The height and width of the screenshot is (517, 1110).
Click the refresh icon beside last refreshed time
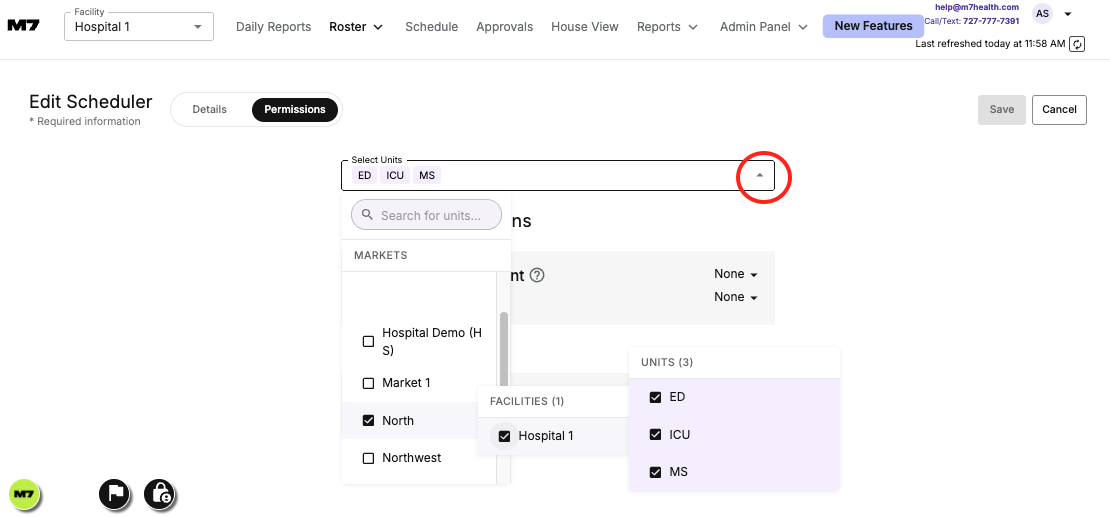1077,44
